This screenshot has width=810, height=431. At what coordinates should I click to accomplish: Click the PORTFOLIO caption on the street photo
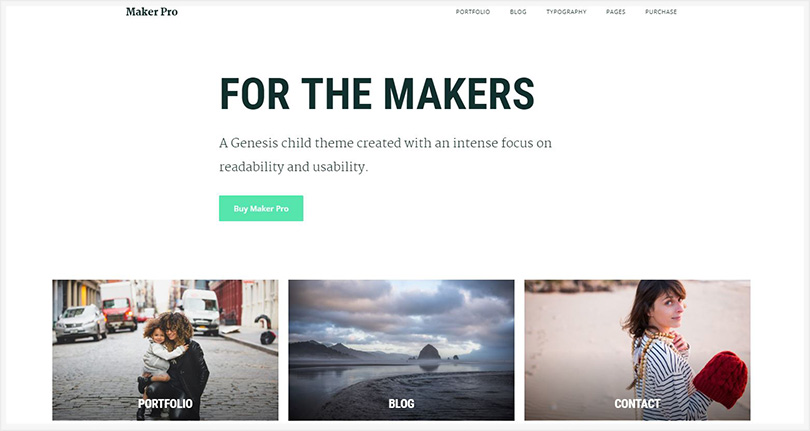point(165,404)
